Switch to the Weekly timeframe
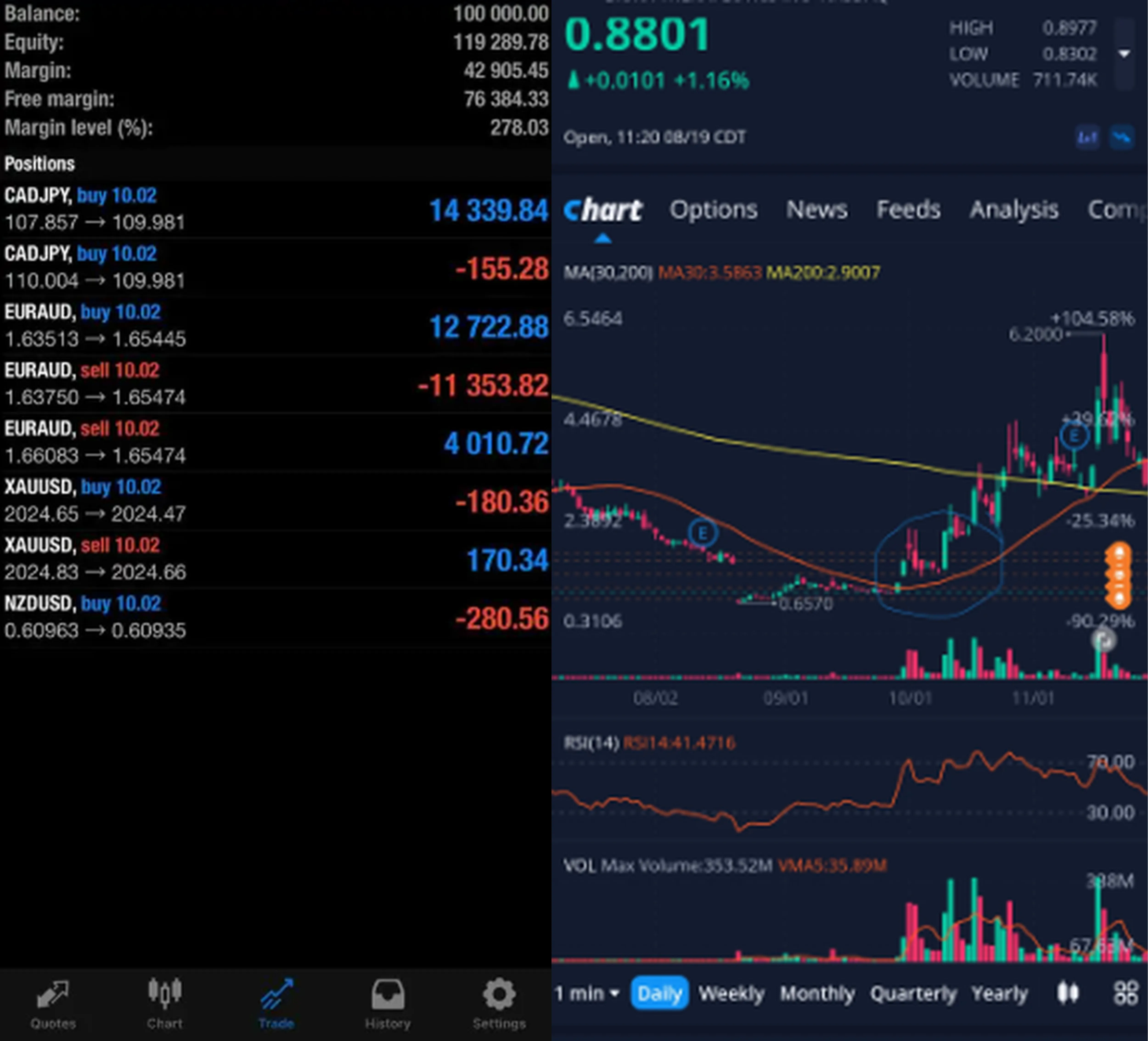Image resolution: width=1148 pixels, height=1041 pixels. pos(731,993)
